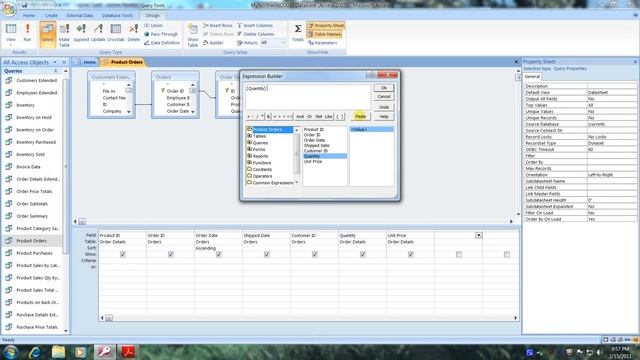Insert the Like operator
Viewport: 640px width, 360px height.
[x=329, y=116]
